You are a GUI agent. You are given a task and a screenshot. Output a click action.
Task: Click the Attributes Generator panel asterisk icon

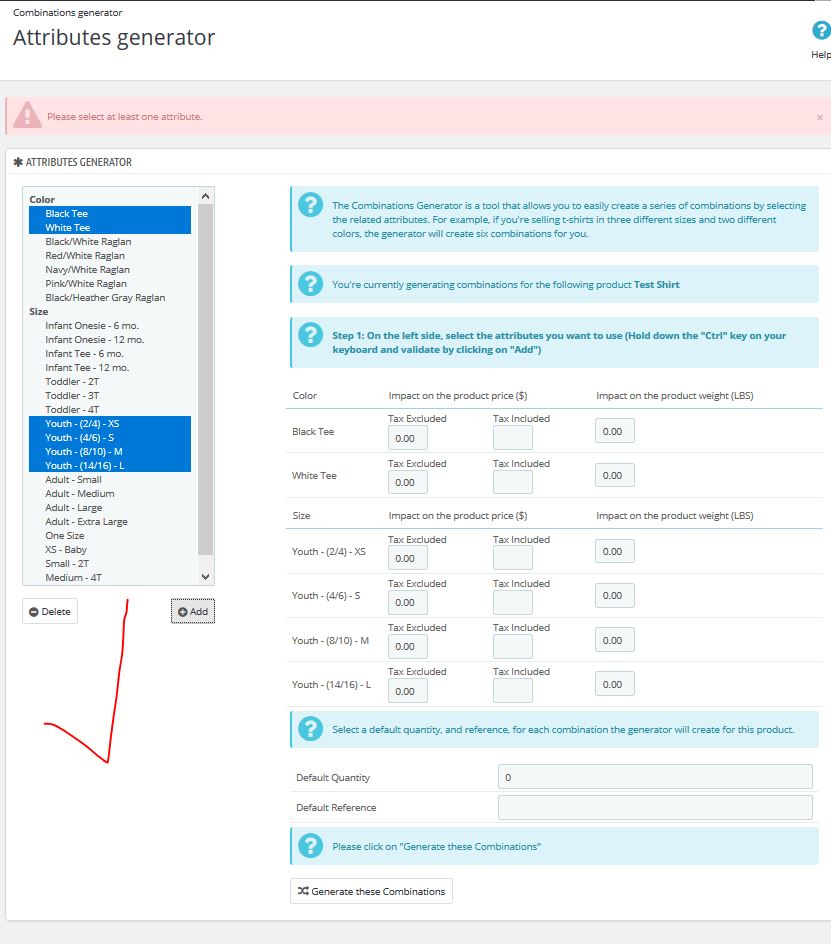click(x=18, y=162)
